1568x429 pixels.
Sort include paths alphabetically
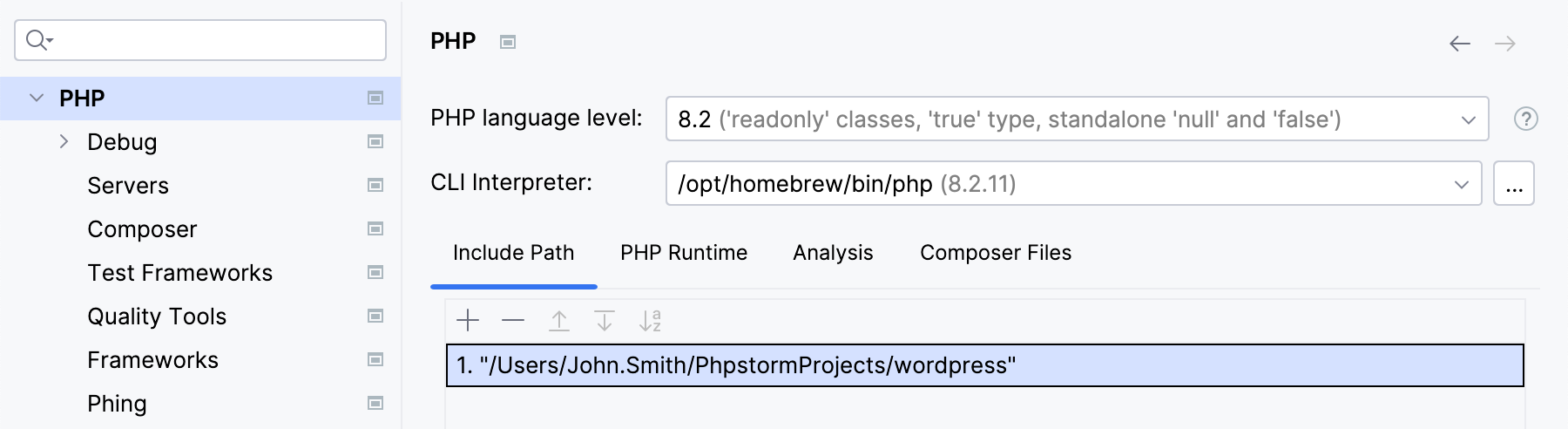coord(651,321)
